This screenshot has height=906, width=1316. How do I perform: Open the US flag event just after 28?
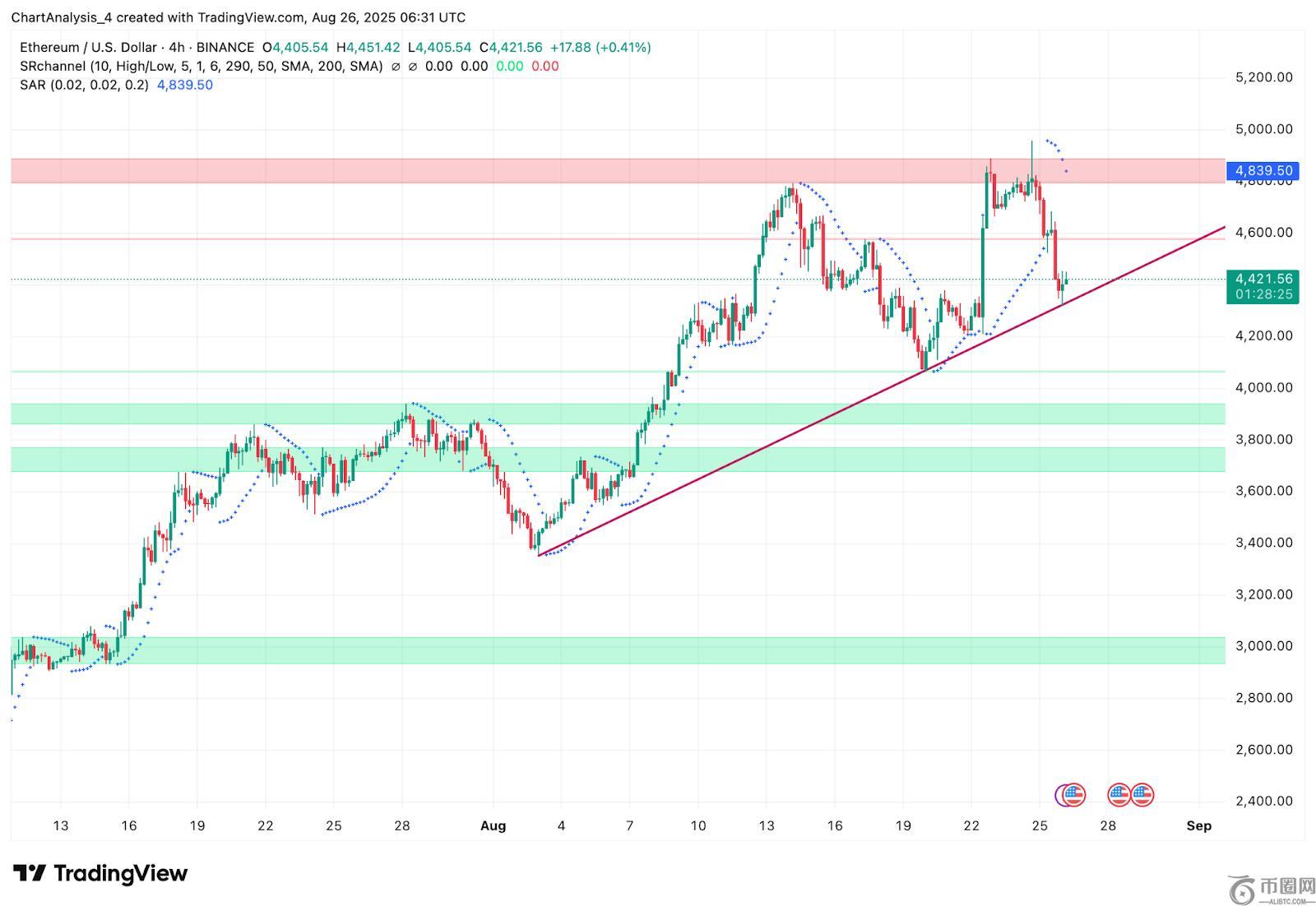coord(1119,794)
